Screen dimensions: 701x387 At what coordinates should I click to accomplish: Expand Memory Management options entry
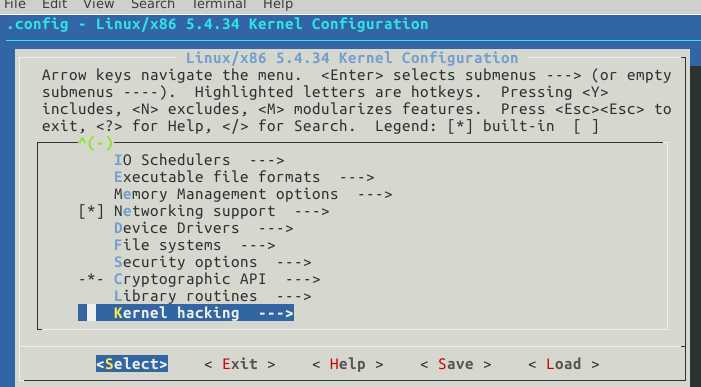(x=253, y=194)
